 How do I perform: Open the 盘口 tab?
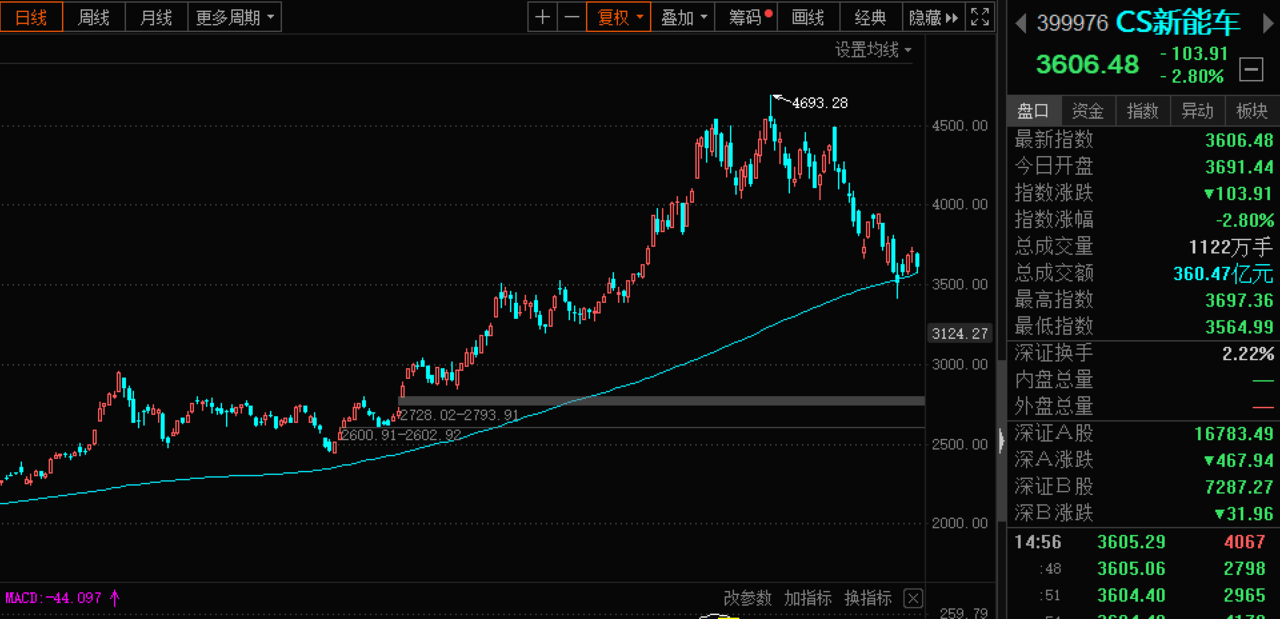click(1034, 111)
